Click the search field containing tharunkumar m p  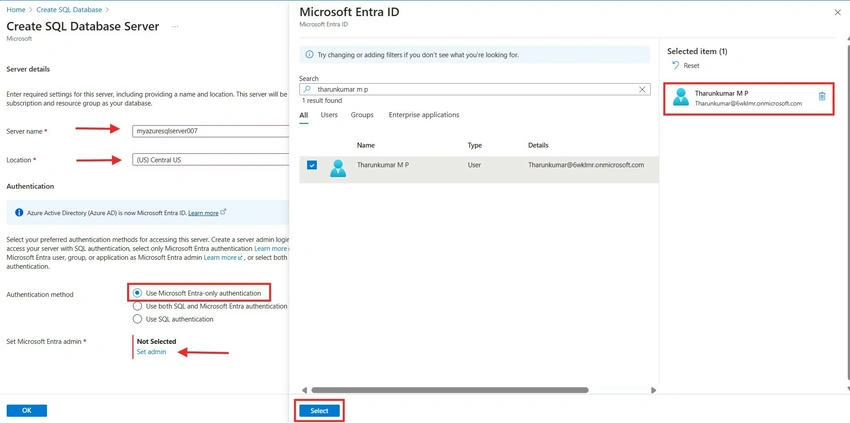click(x=475, y=89)
